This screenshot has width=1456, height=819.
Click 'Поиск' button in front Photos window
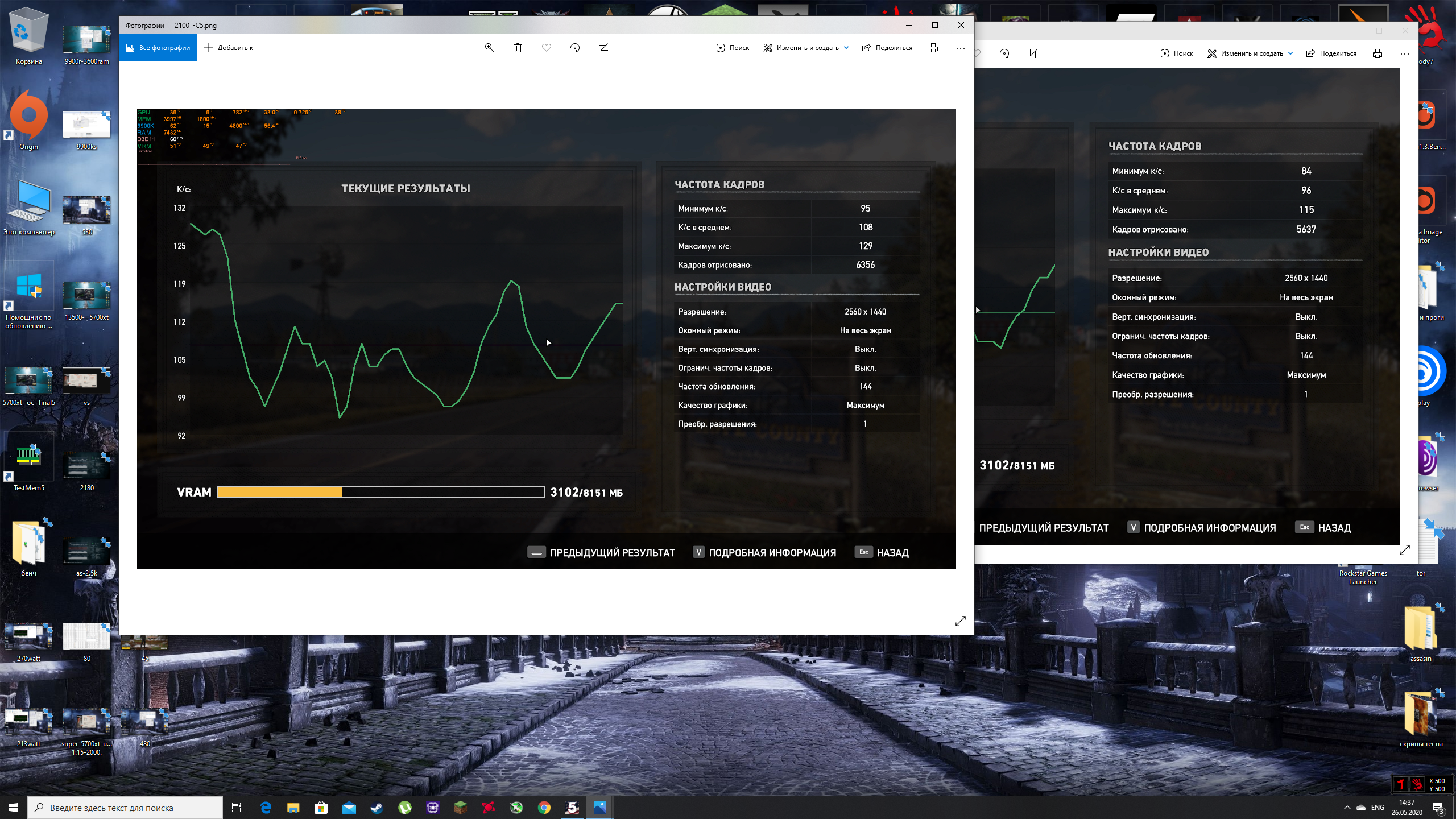(x=733, y=48)
